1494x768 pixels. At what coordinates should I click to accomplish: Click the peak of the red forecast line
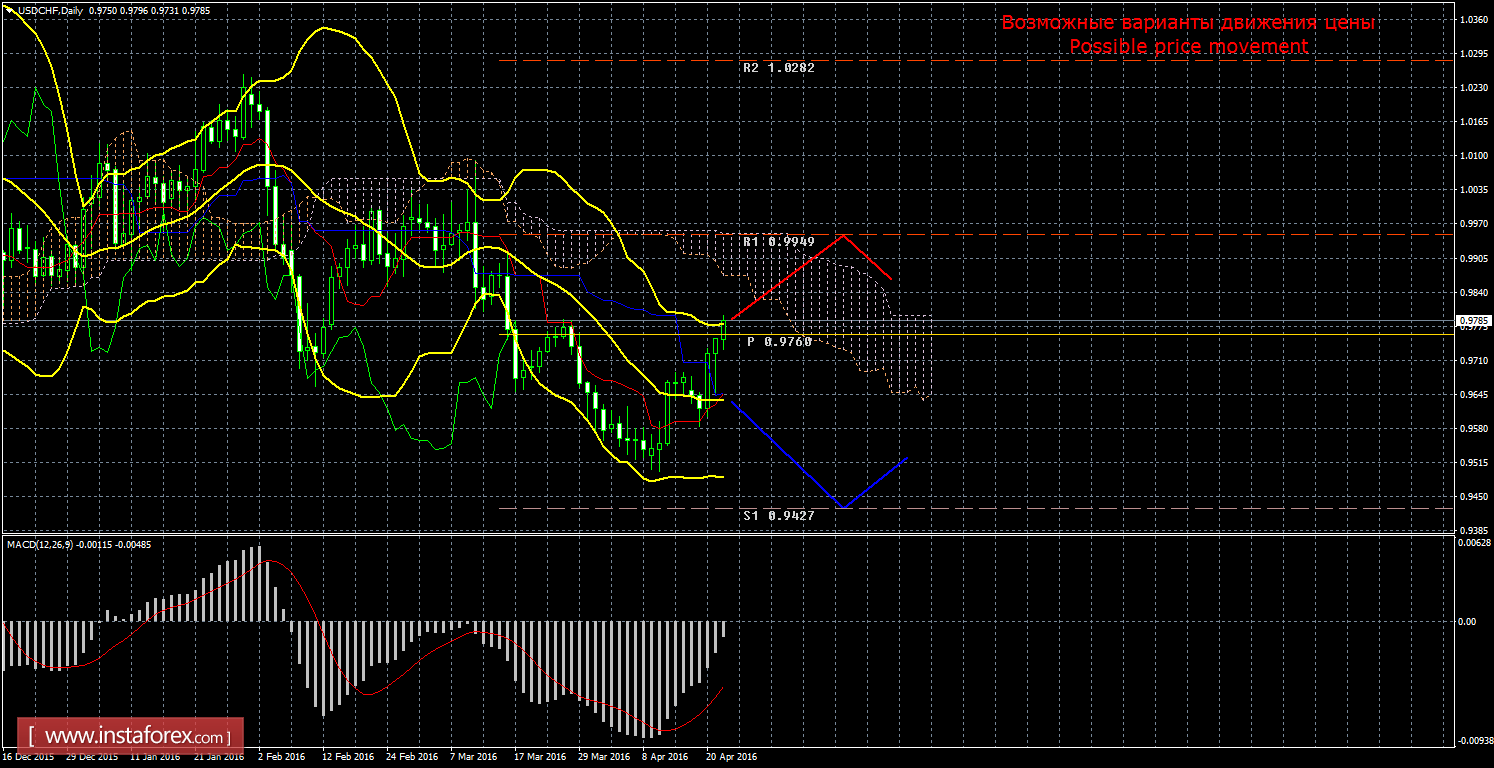(845, 235)
